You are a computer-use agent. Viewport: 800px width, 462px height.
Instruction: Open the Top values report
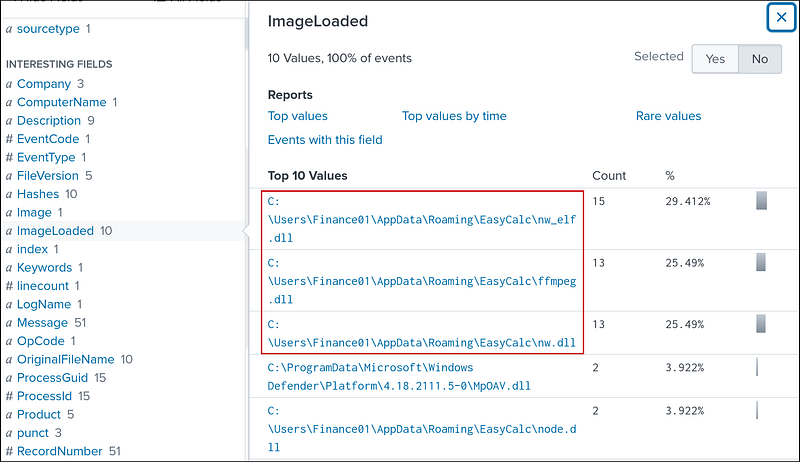[298, 116]
